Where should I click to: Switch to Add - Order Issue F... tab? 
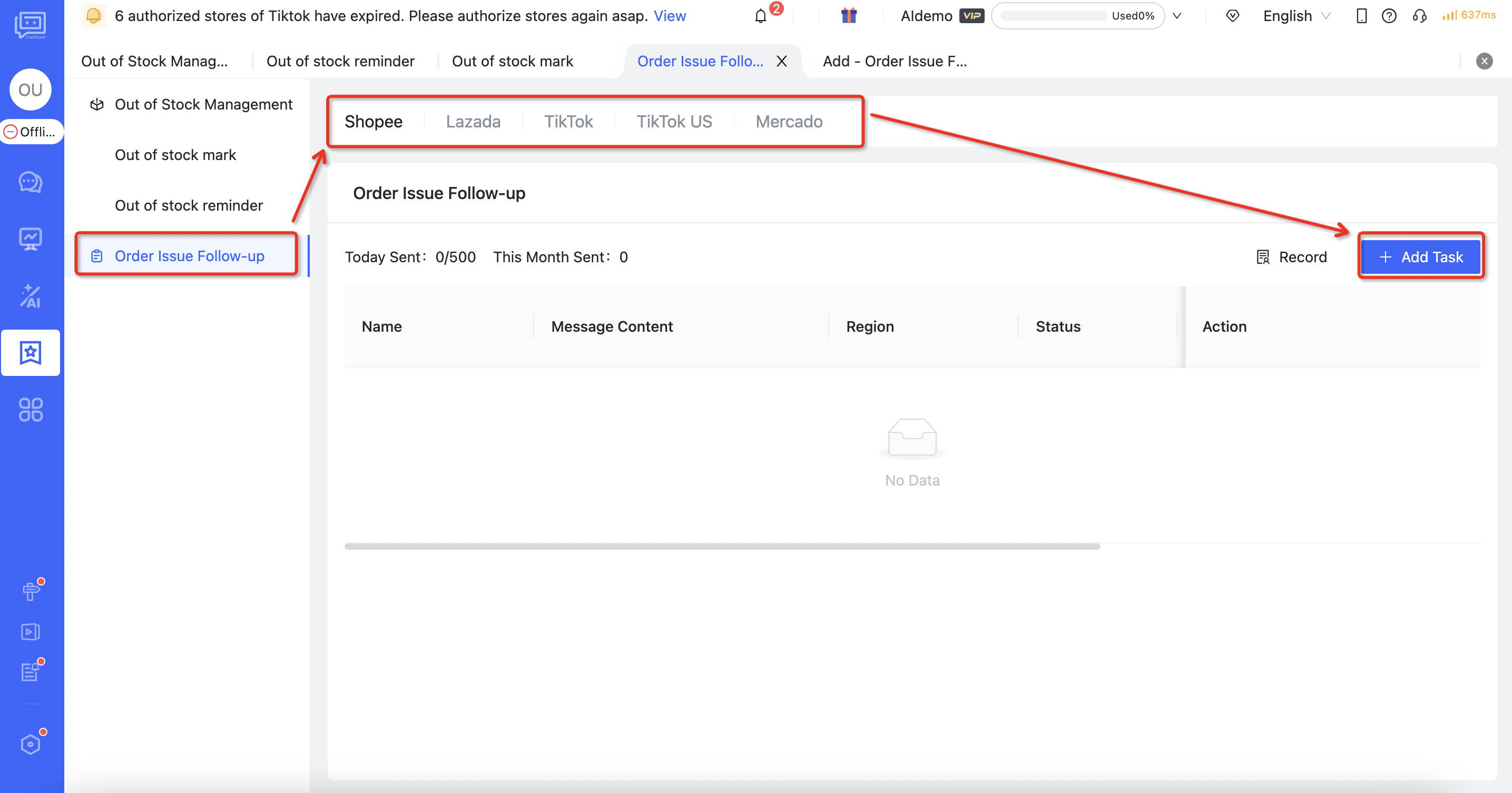895,61
